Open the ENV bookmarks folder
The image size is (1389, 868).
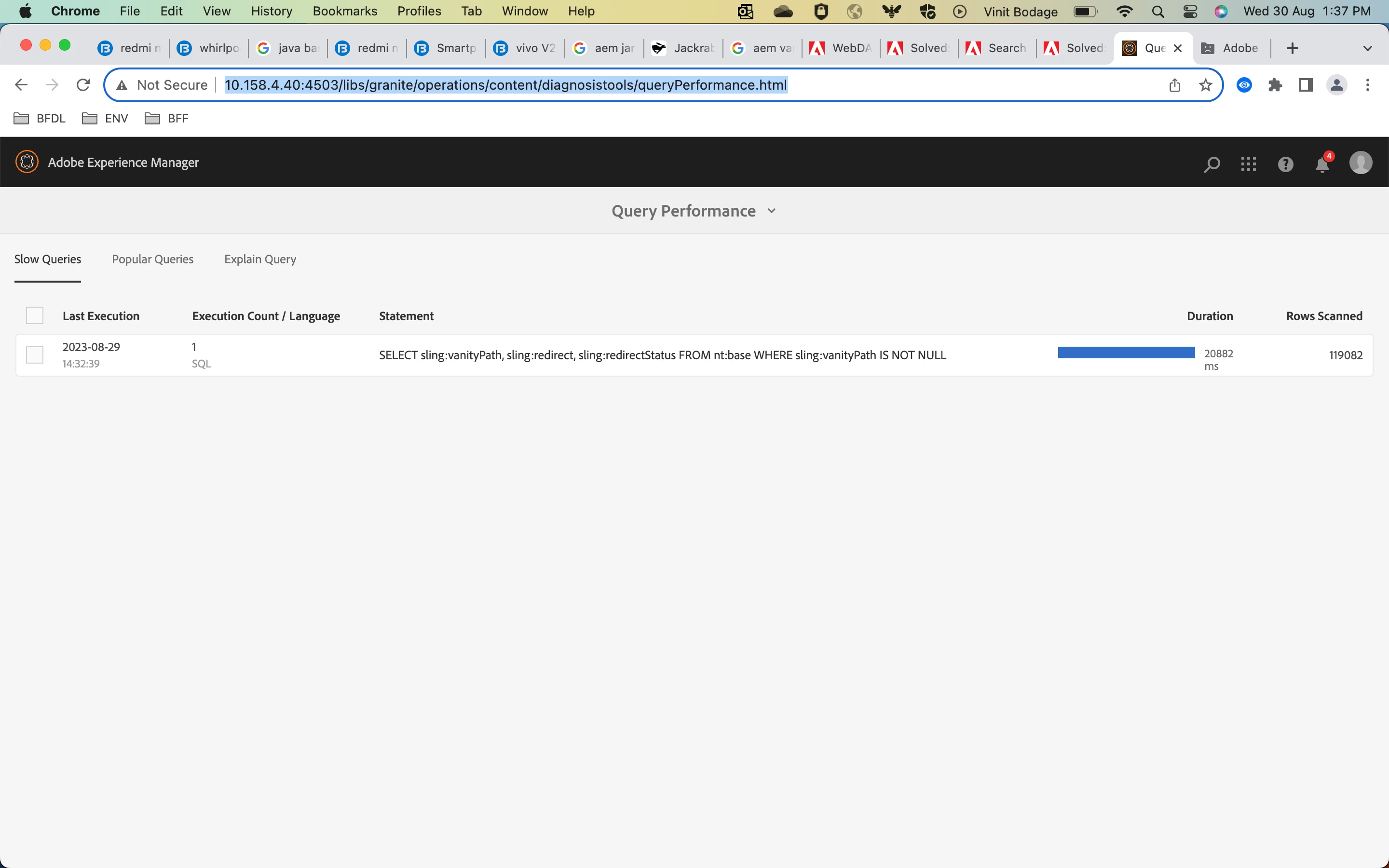coord(105,118)
